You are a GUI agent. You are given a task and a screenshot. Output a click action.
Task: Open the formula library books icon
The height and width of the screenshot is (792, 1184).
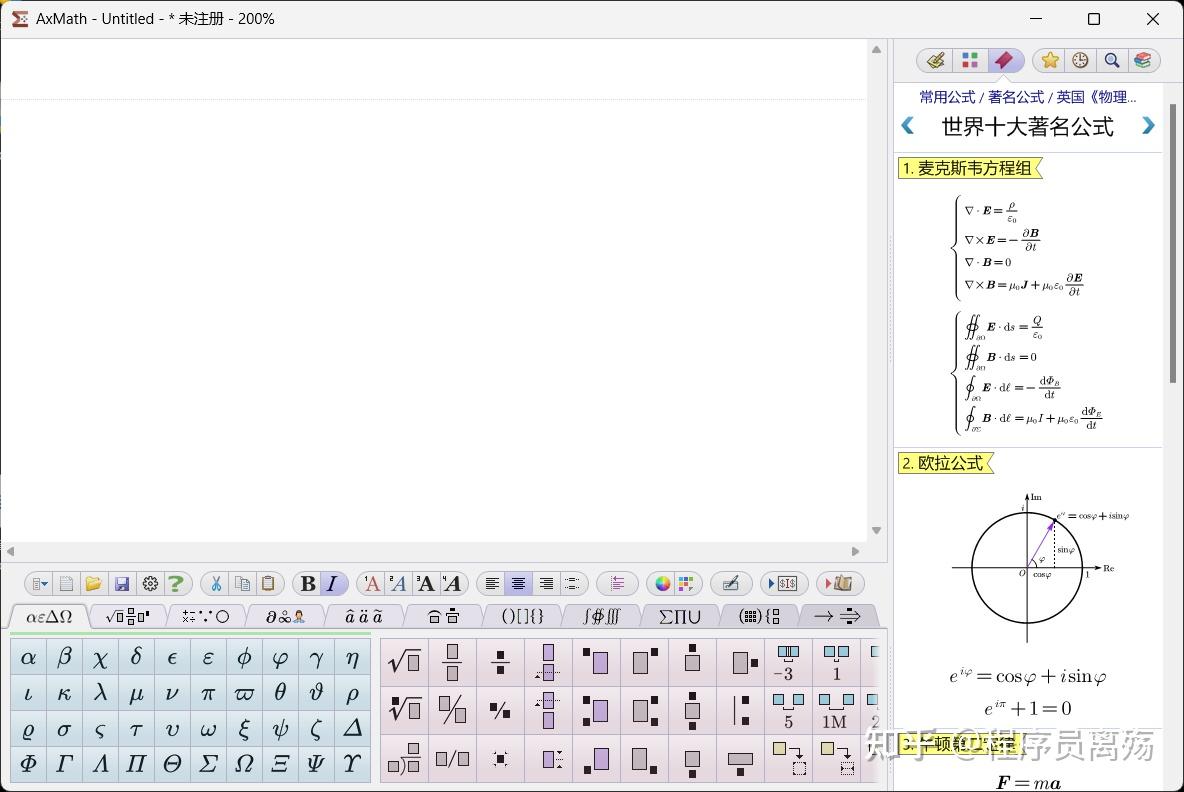point(1143,60)
